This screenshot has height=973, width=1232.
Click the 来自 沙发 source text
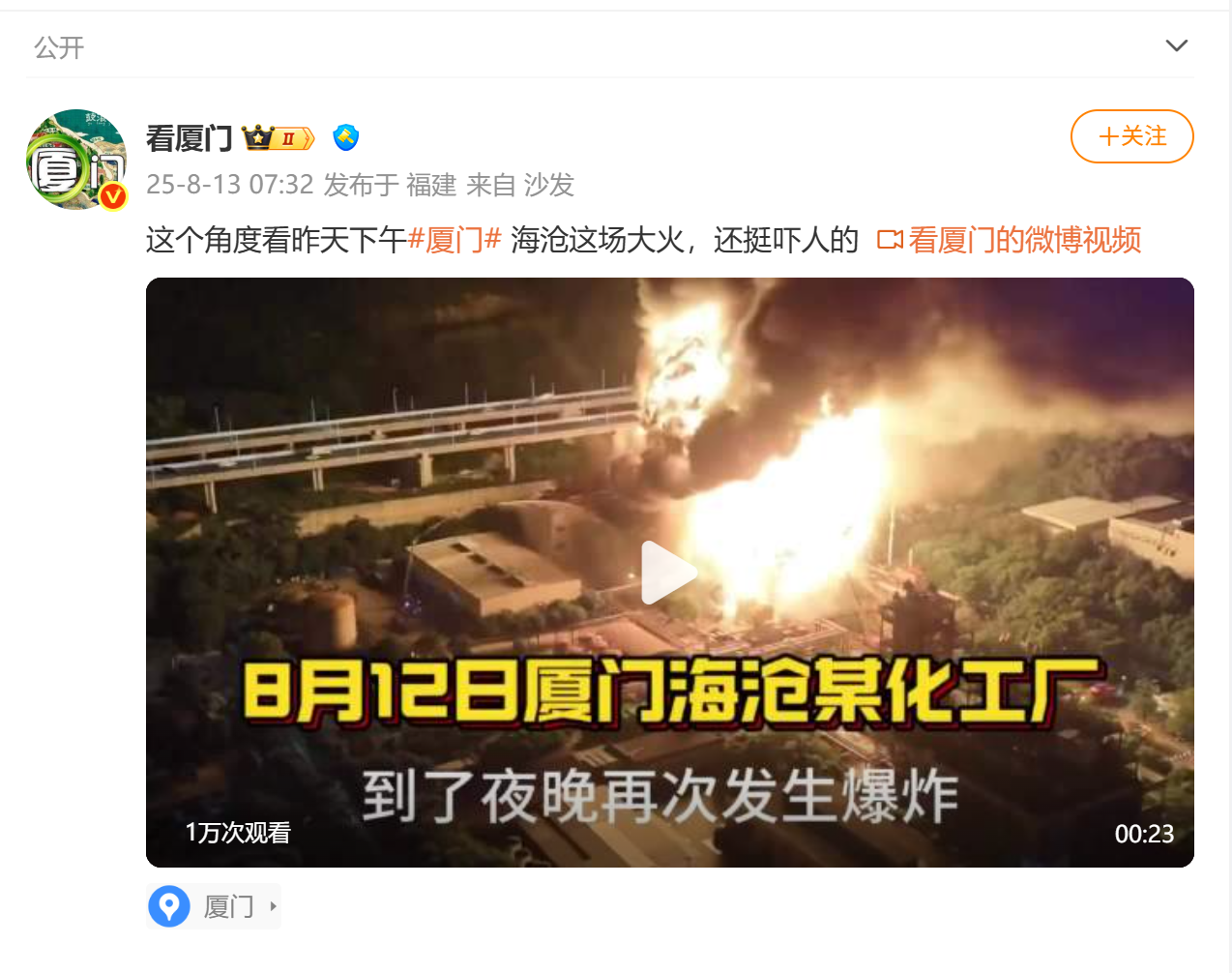click(520, 185)
